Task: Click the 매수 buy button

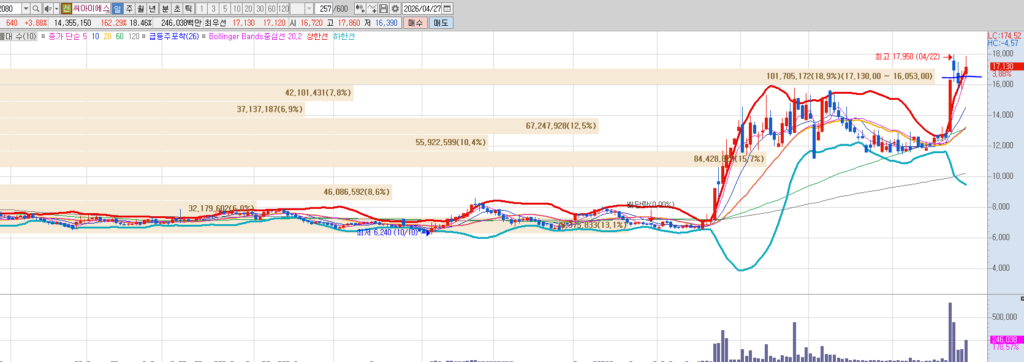Action: (415, 23)
